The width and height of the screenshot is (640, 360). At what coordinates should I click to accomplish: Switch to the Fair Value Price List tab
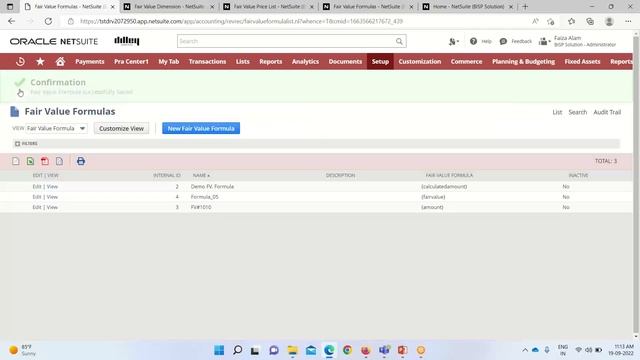268,7
